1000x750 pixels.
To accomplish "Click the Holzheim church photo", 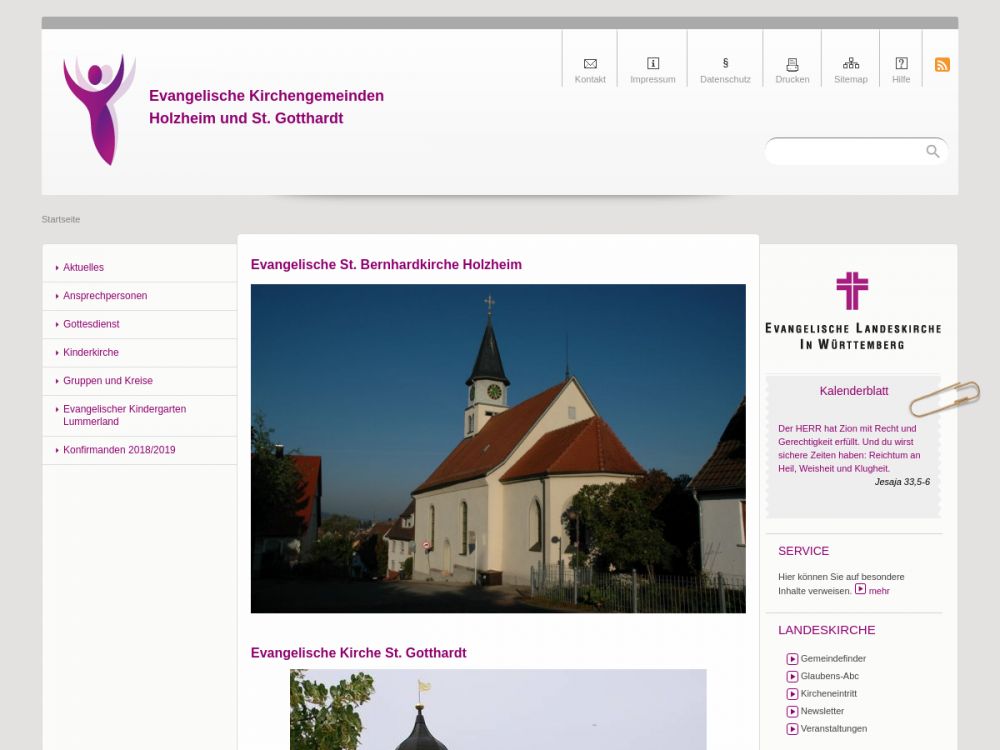I will click(498, 448).
